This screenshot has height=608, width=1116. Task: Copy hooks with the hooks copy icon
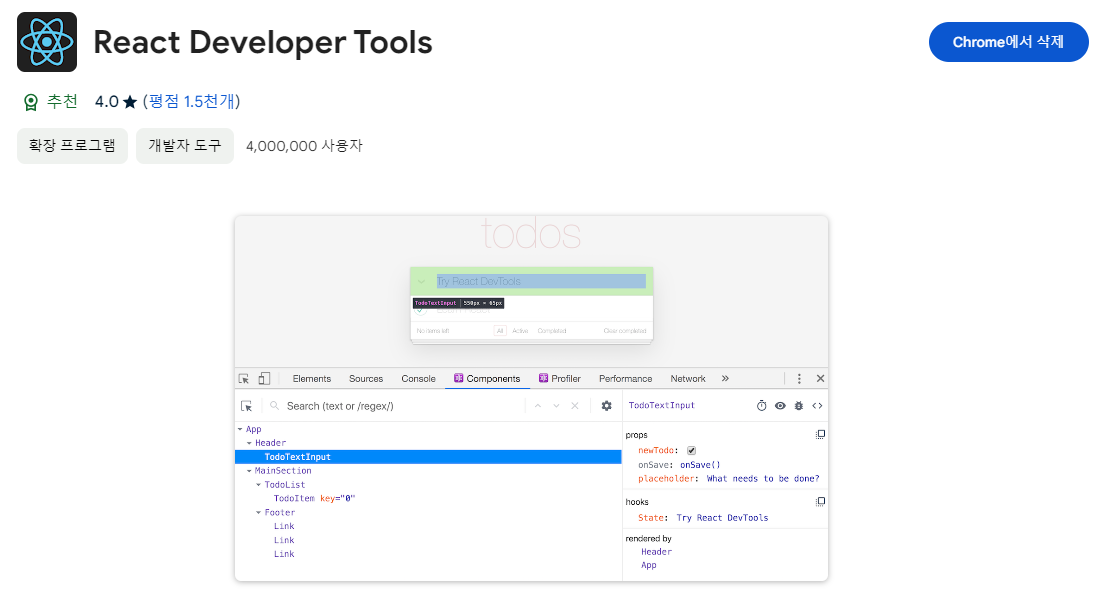820,502
